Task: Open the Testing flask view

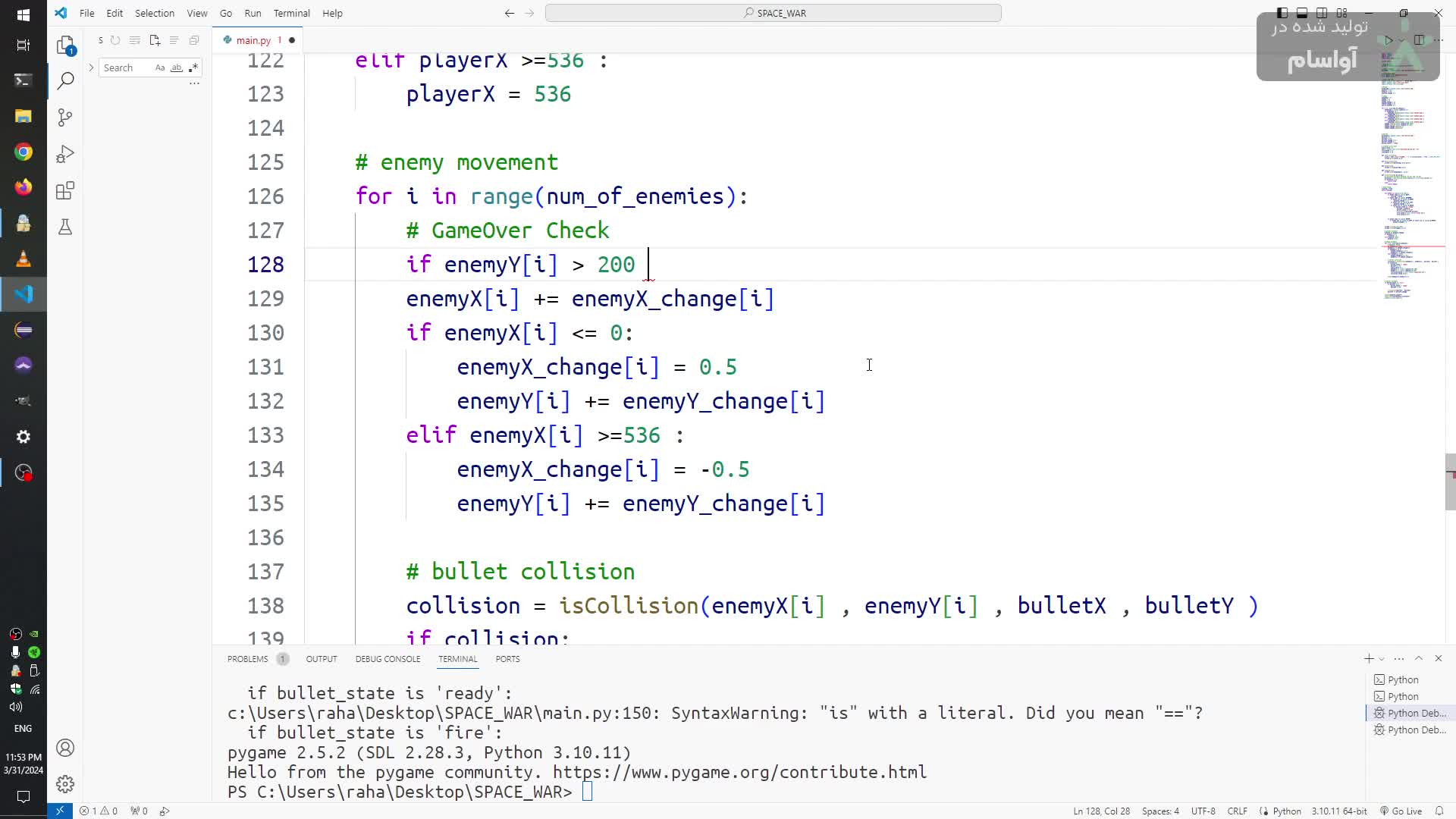Action: [x=65, y=227]
